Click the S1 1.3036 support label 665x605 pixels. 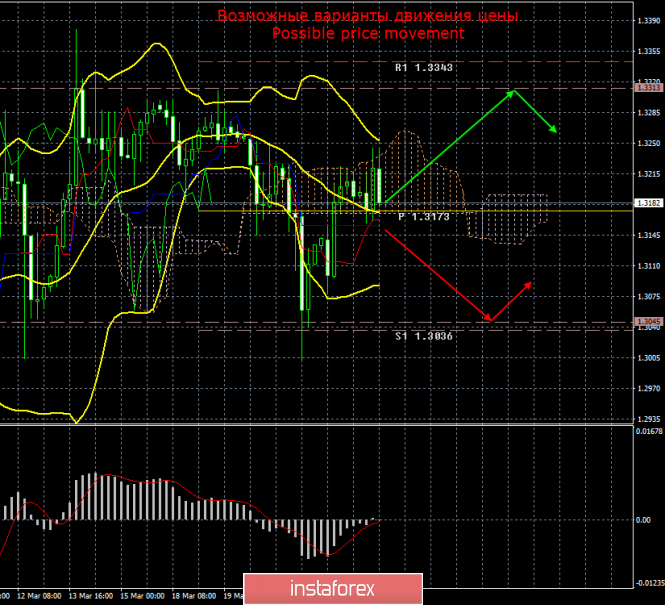(424, 337)
